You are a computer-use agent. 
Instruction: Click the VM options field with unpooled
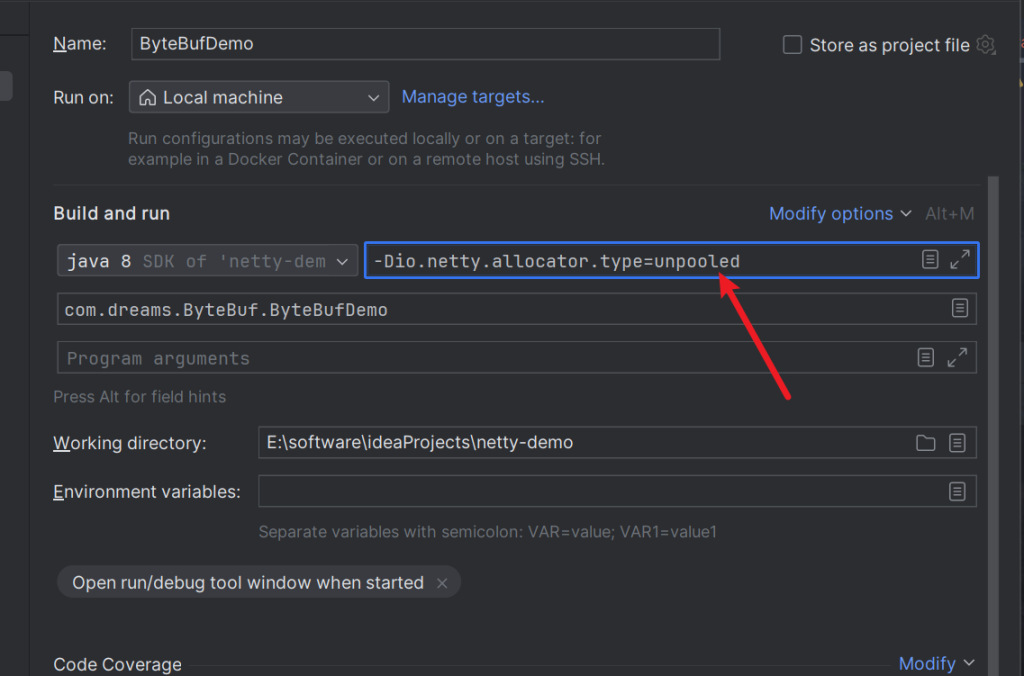640,261
